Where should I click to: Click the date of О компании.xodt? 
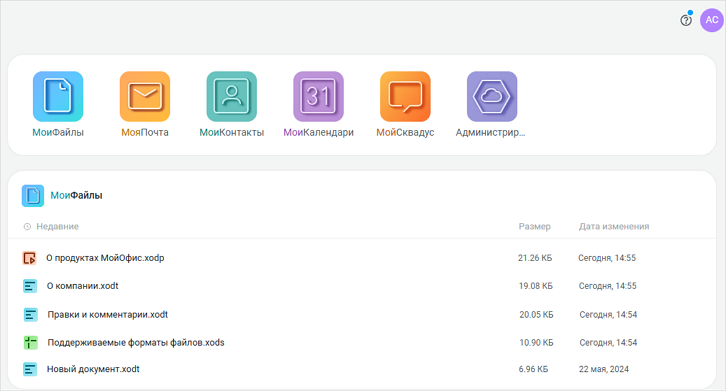[x=607, y=286]
